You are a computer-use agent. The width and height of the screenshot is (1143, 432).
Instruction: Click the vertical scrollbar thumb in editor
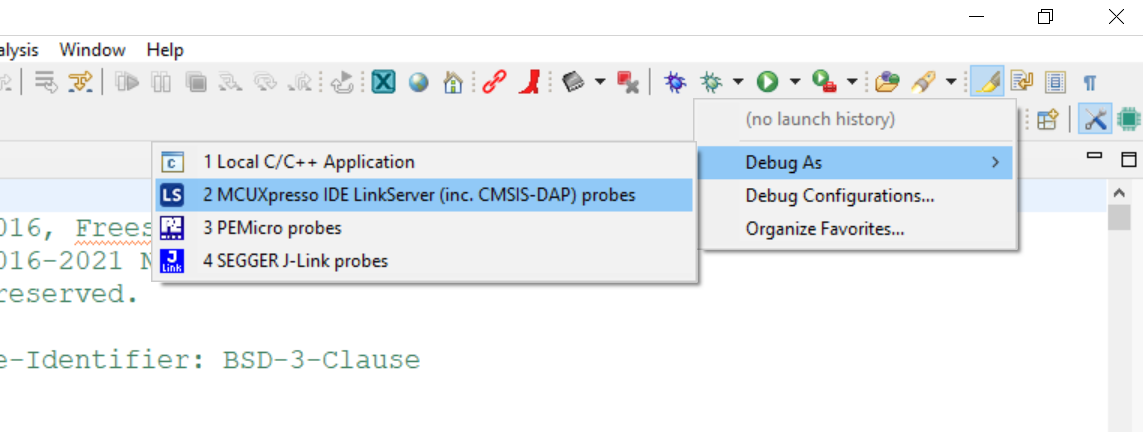pyautogui.click(x=1118, y=215)
